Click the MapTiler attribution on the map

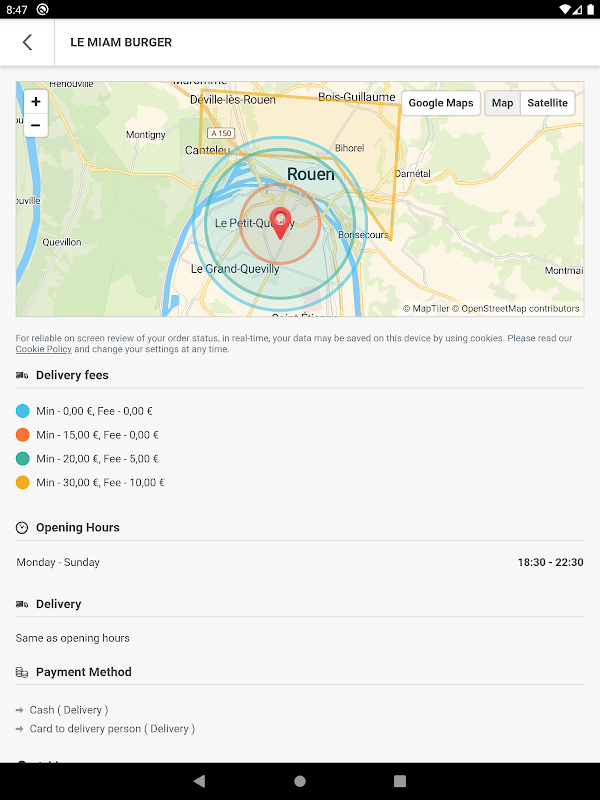[x=427, y=309]
